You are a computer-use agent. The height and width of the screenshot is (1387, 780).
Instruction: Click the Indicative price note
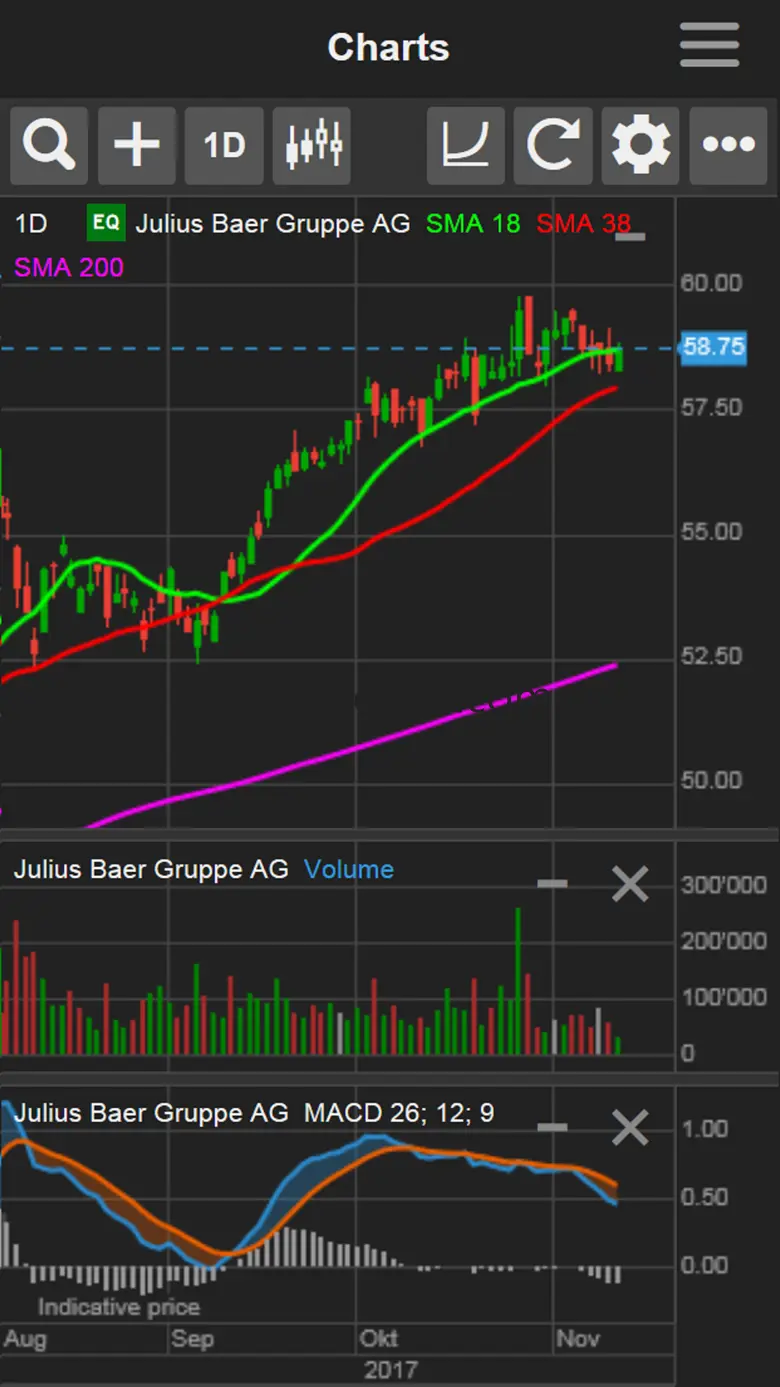[x=119, y=1307]
